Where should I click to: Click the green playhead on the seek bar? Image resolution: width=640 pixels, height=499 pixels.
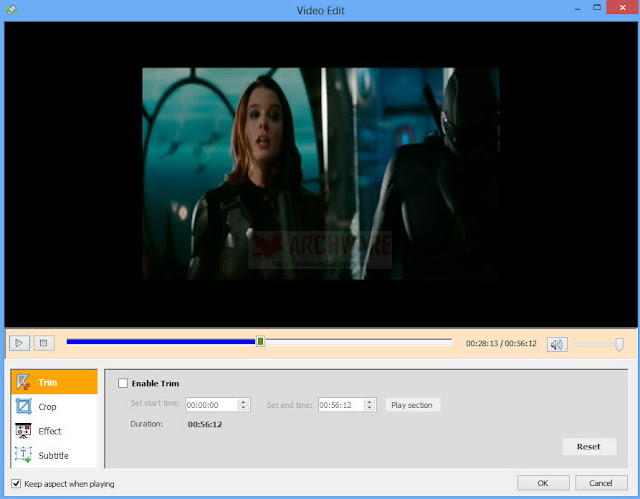pos(260,342)
